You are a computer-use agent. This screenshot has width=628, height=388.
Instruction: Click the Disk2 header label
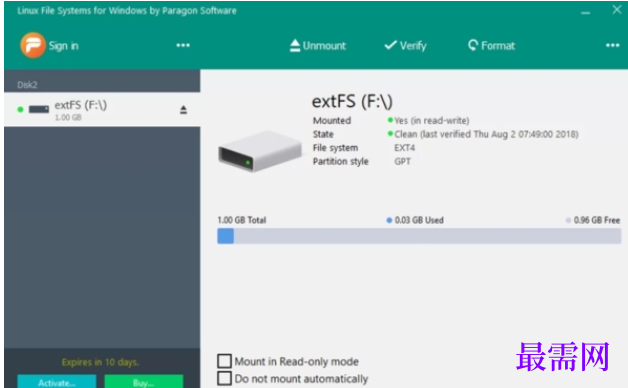pyautogui.click(x=27, y=84)
